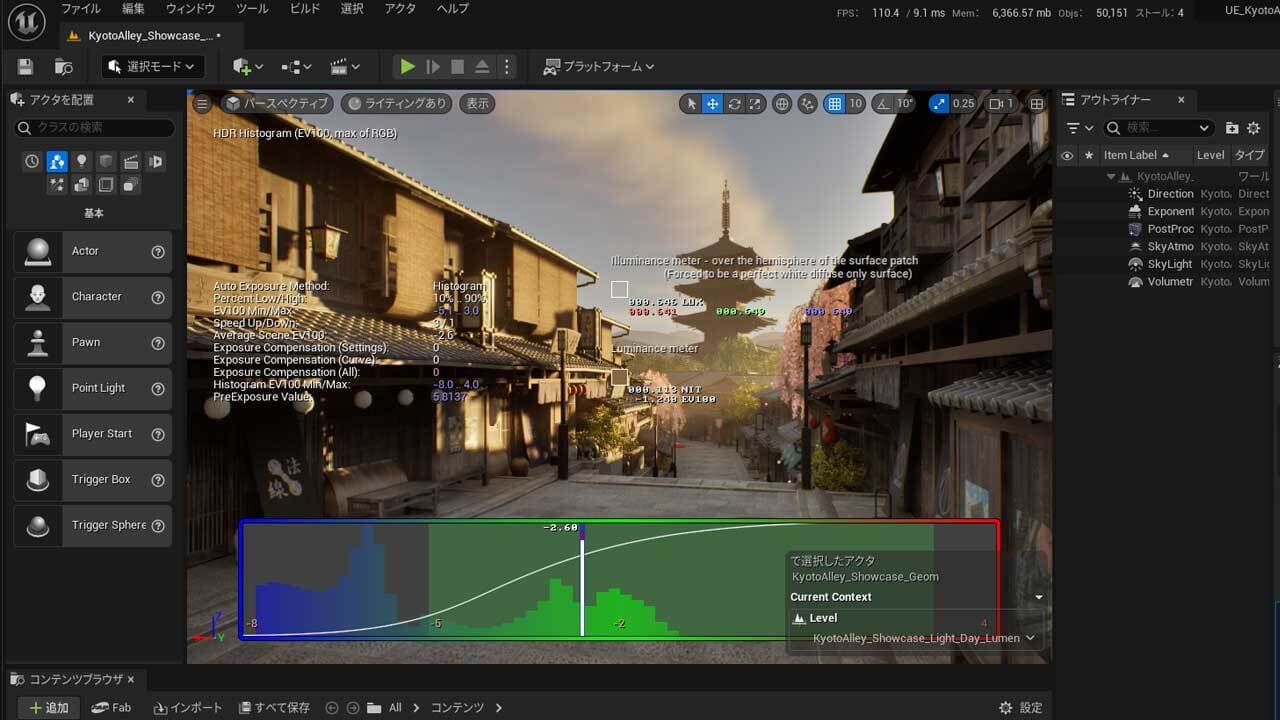1280x720 pixels.
Task: Collapse the KyotoAlley tree item in Outliner
Action: click(x=1110, y=177)
